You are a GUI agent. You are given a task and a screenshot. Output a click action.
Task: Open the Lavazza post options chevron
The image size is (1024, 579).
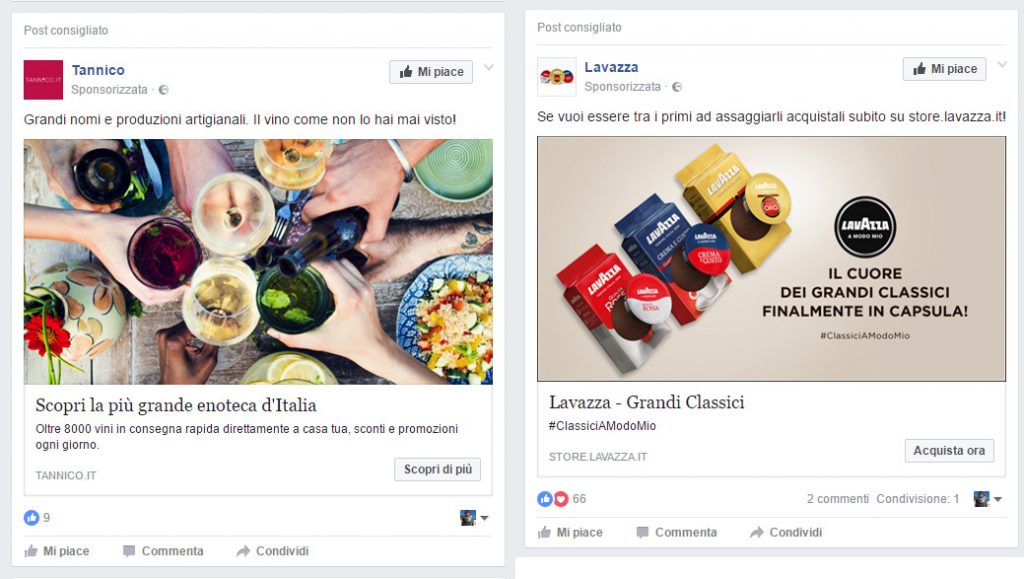[x=1002, y=64]
